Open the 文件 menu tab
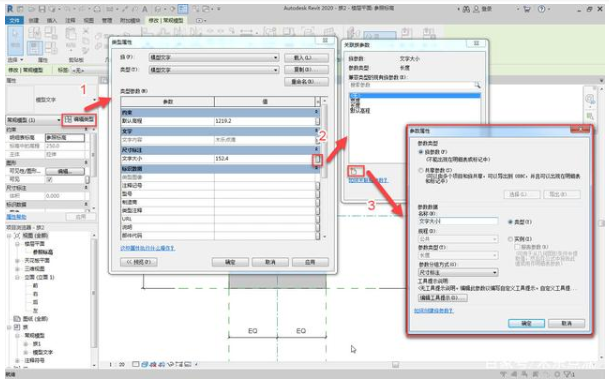 click(x=14, y=20)
